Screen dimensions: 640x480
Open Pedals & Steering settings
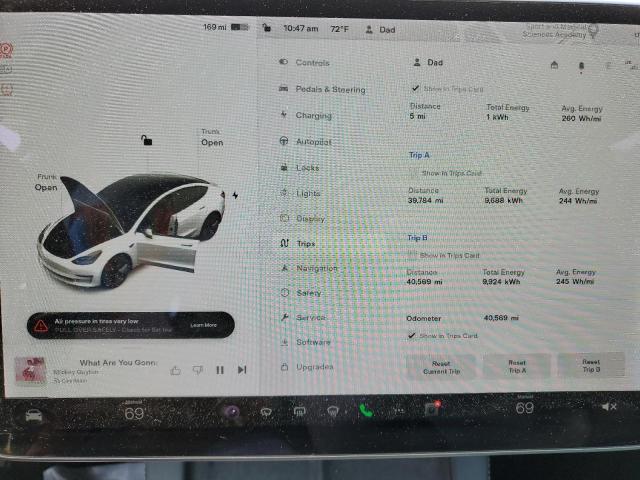[x=322, y=89]
